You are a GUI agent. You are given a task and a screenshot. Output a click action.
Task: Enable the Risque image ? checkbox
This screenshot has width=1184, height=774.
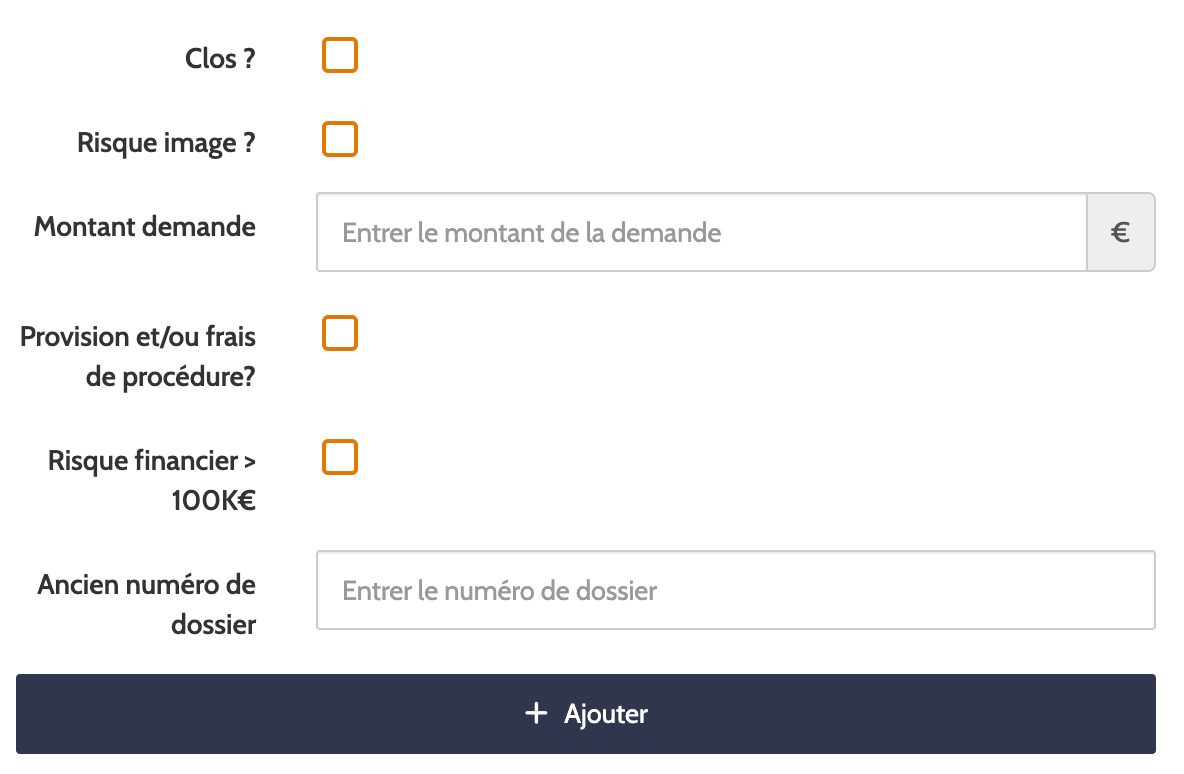[340, 139]
